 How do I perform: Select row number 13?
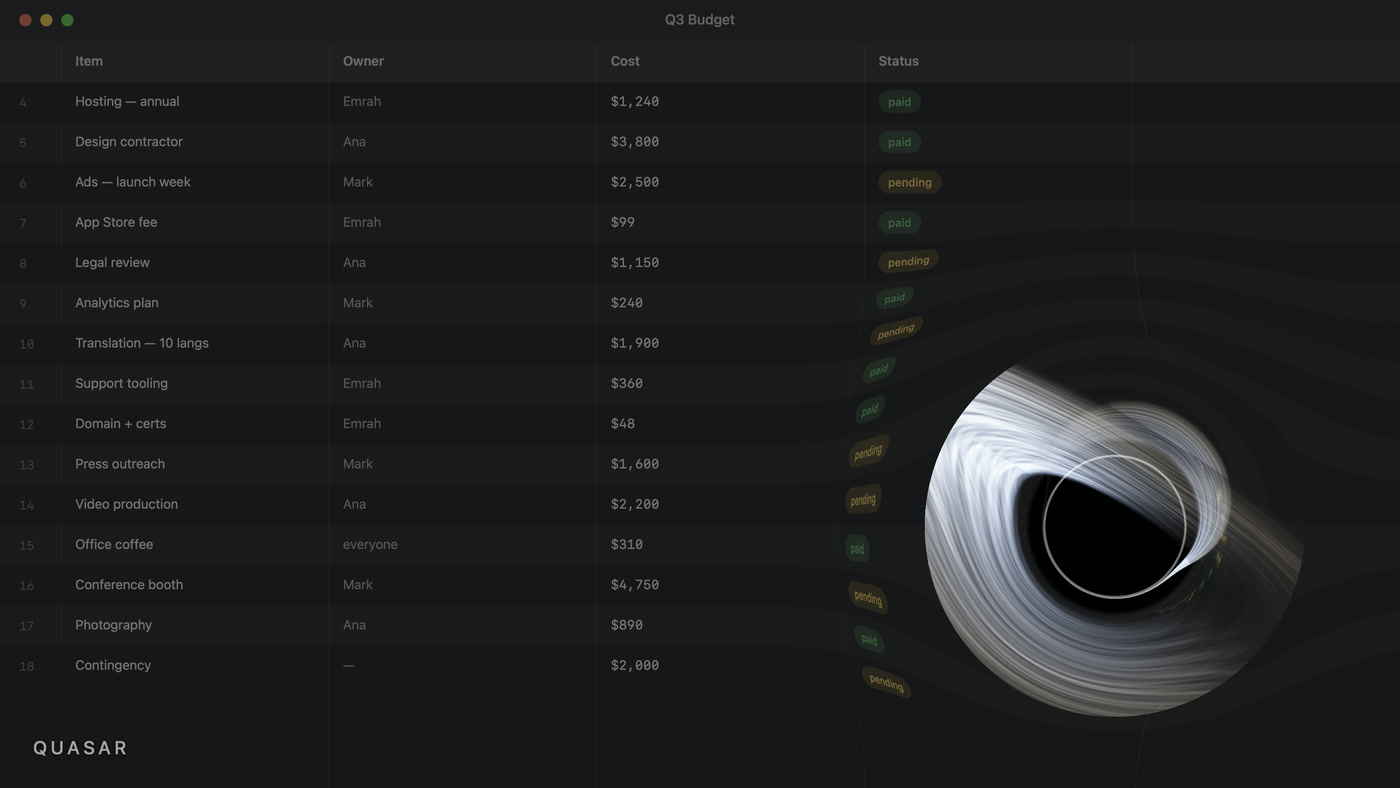(x=26, y=465)
